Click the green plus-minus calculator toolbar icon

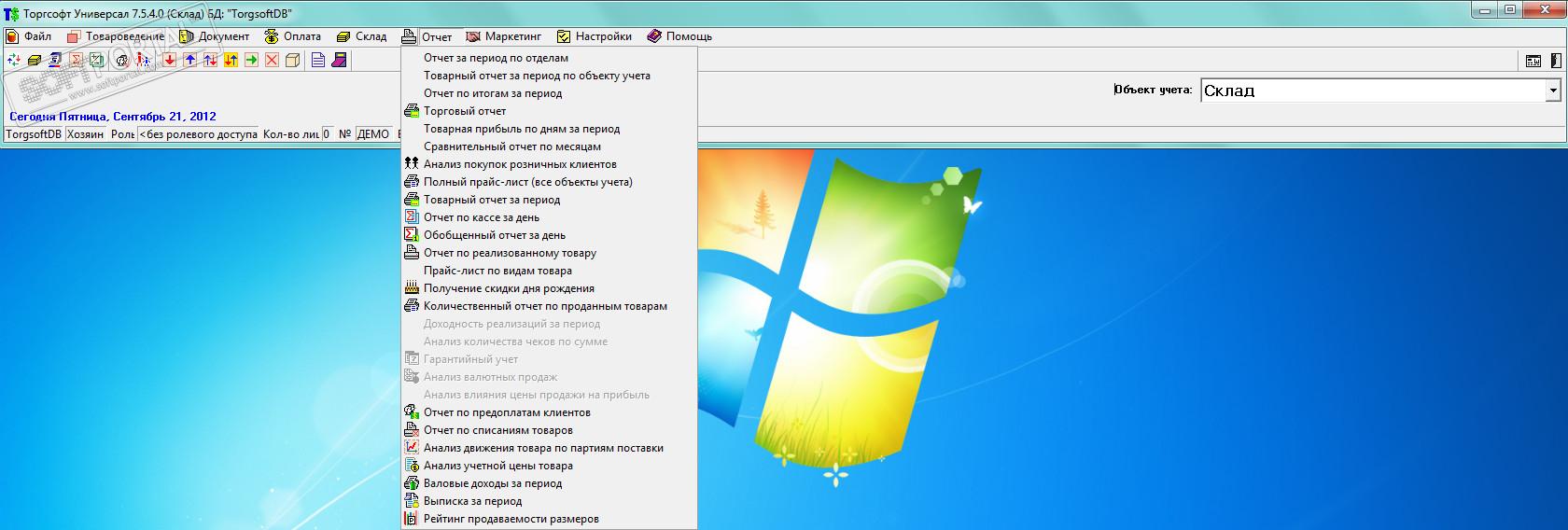pos(97,60)
